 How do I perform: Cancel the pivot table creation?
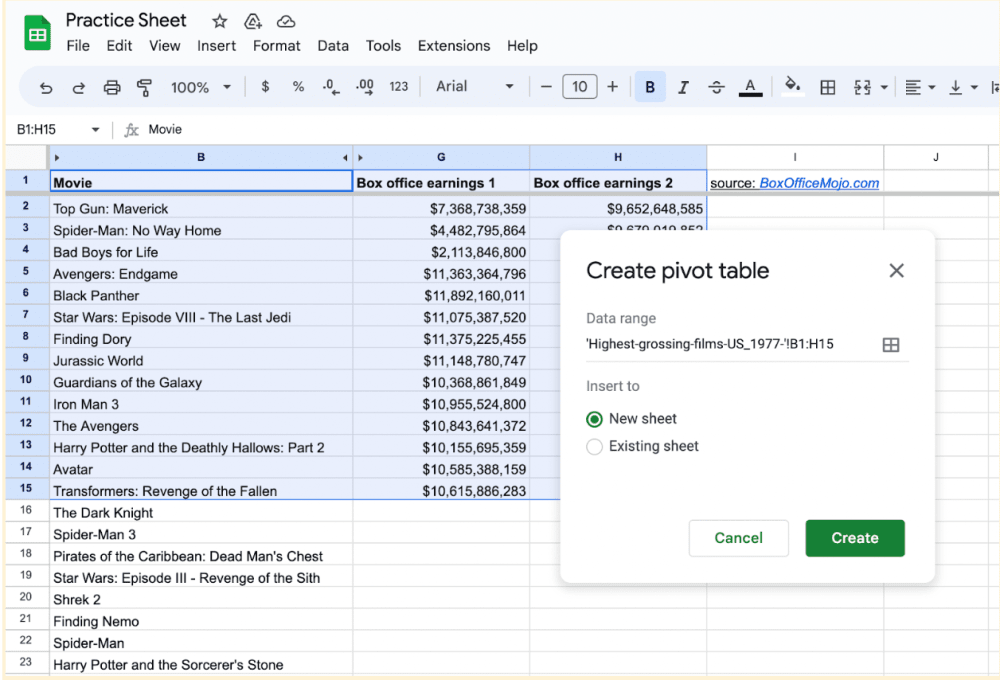pyautogui.click(x=739, y=538)
